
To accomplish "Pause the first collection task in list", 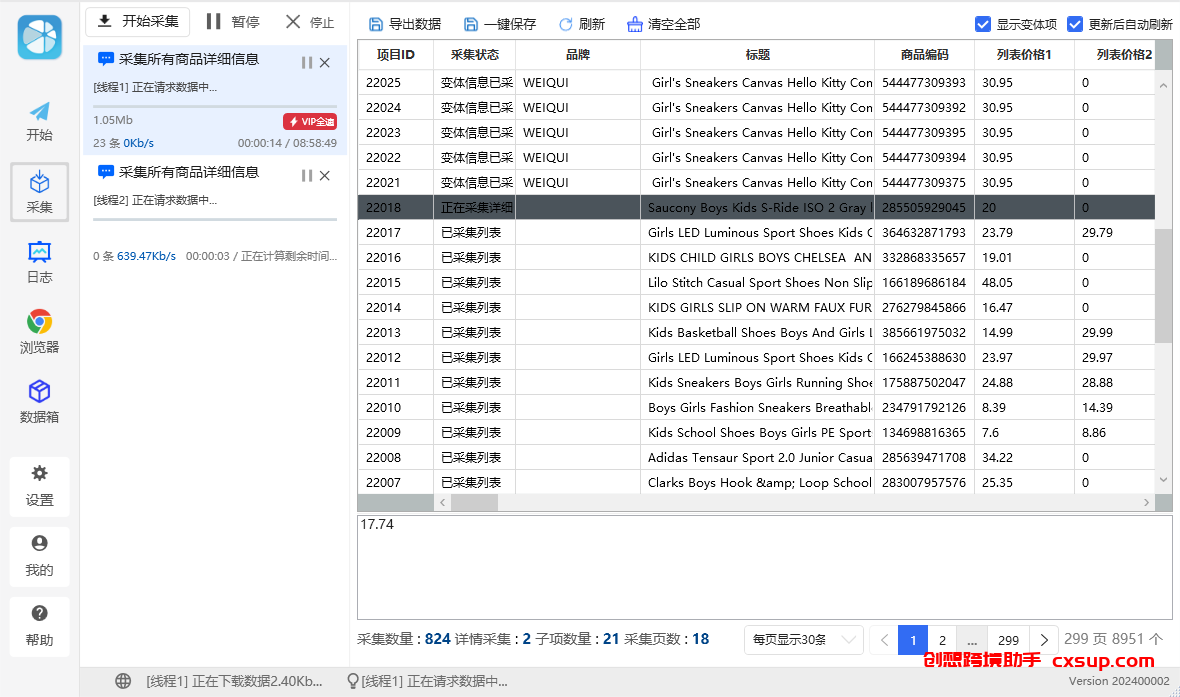I will [x=306, y=62].
